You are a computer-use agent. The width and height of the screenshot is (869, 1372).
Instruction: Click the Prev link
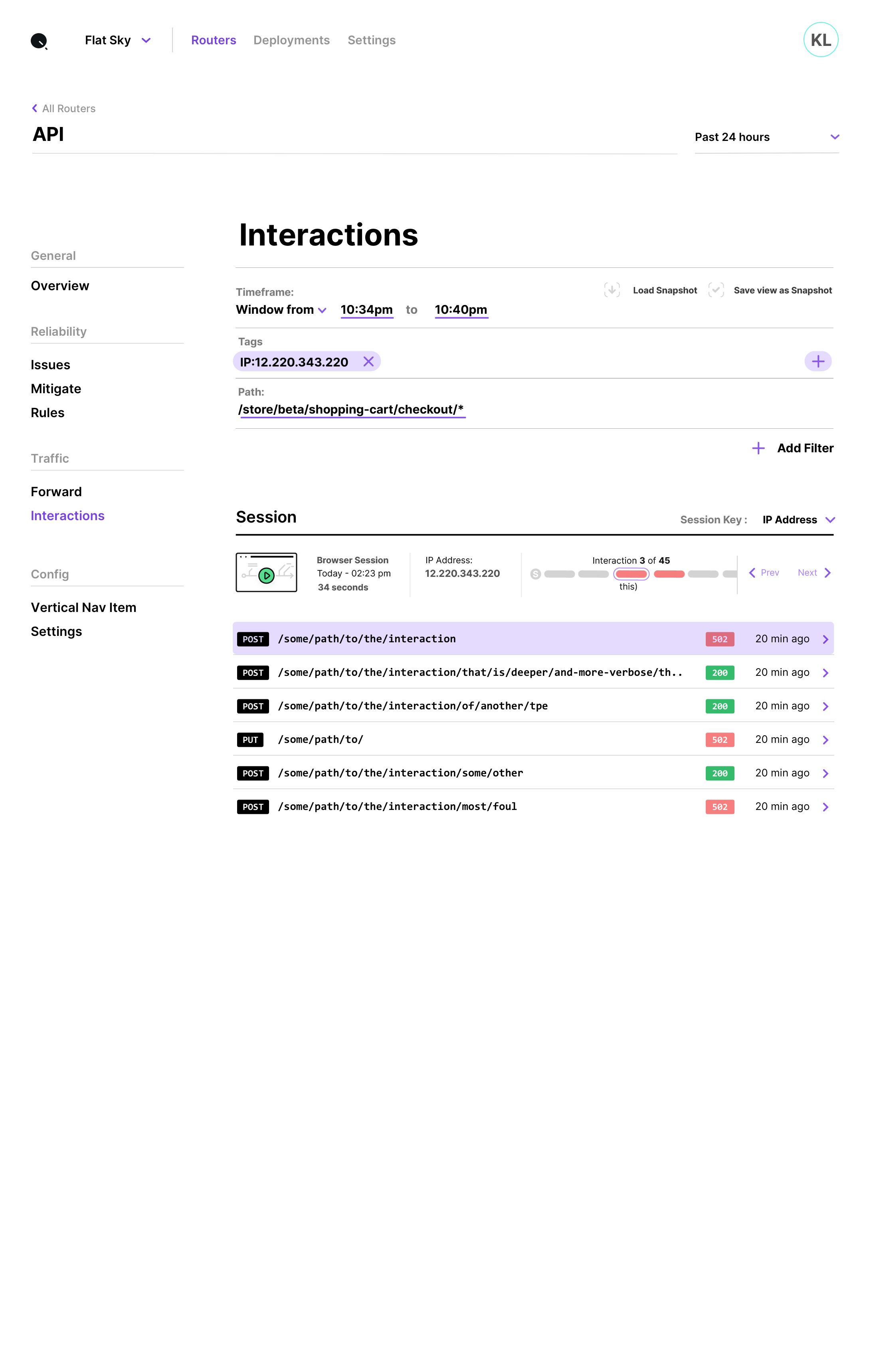click(770, 572)
